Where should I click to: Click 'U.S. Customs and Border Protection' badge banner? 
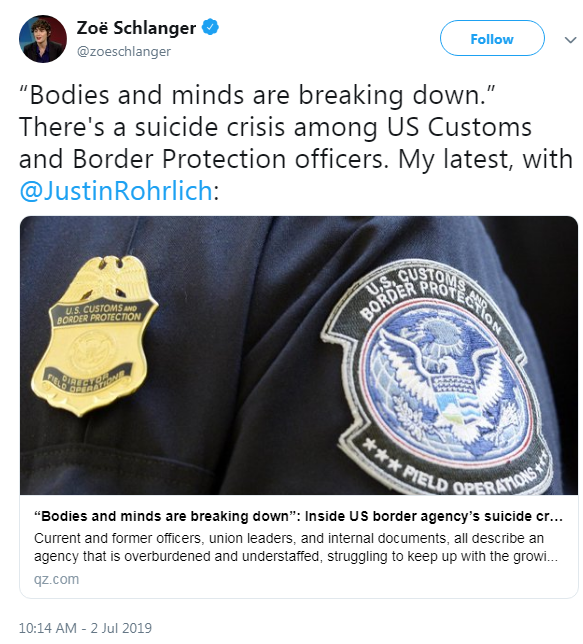point(99,313)
